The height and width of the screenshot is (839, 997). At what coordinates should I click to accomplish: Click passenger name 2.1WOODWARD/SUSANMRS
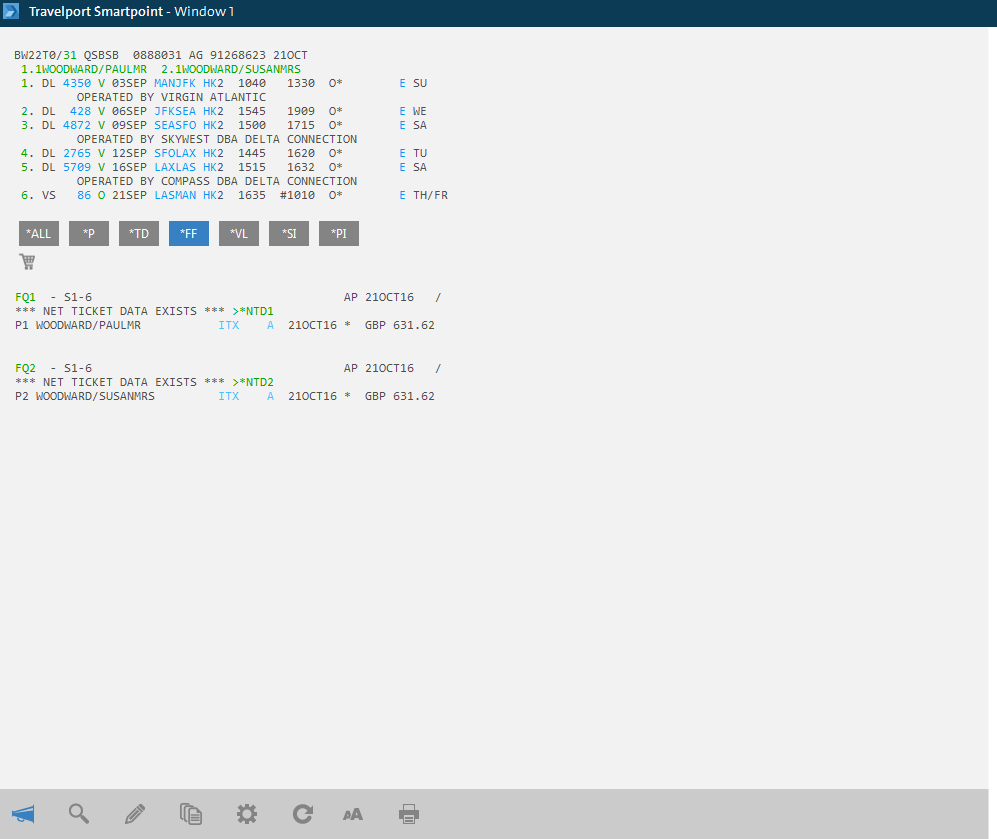point(231,69)
